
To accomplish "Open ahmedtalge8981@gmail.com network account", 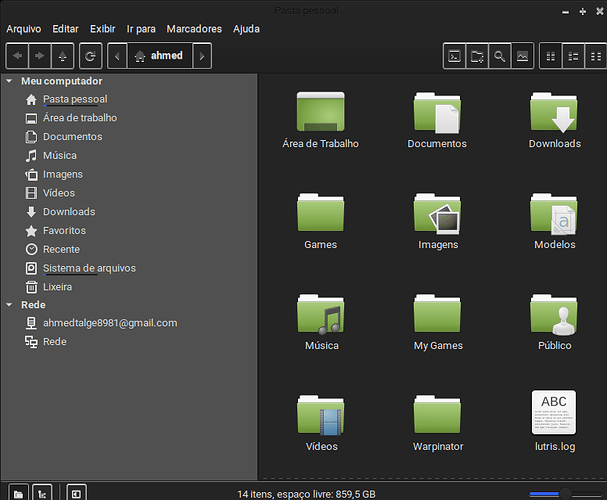I will [x=110, y=323].
